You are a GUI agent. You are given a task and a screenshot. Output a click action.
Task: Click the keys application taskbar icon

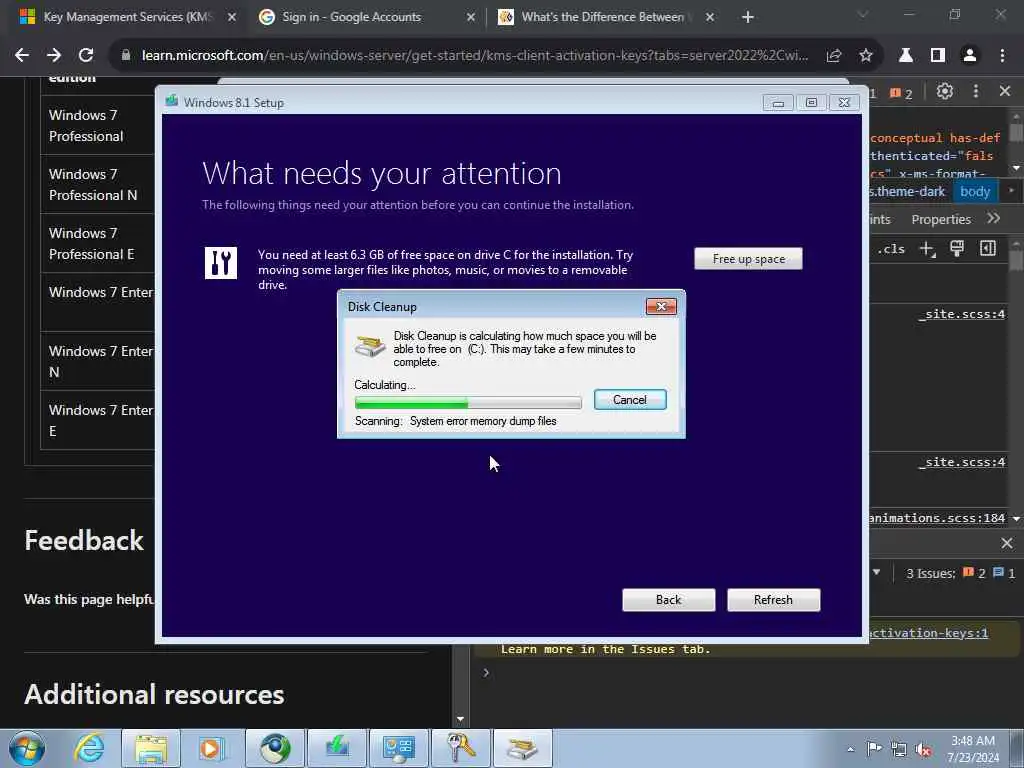coord(460,748)
